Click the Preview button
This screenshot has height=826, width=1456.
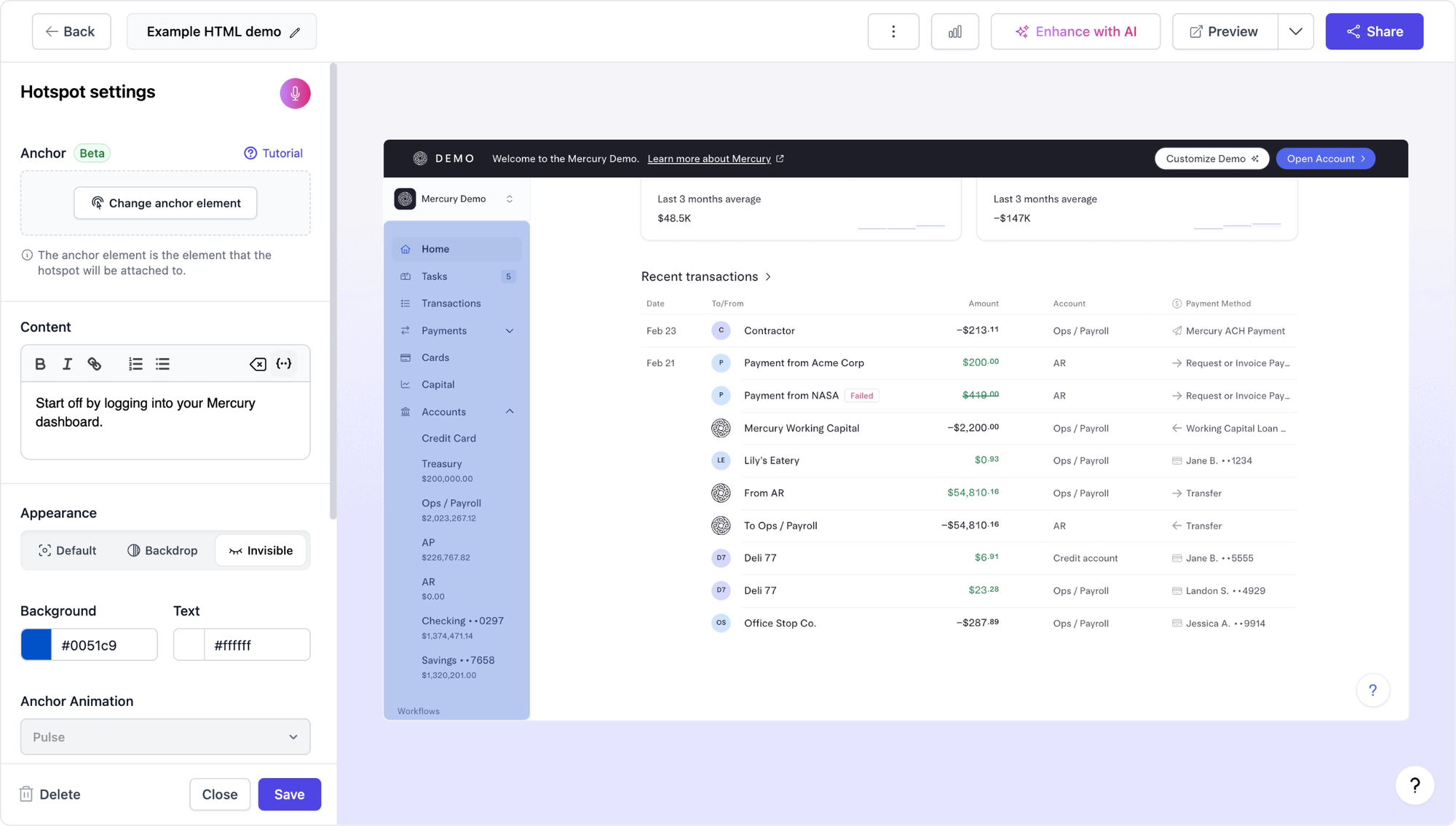1224,31
